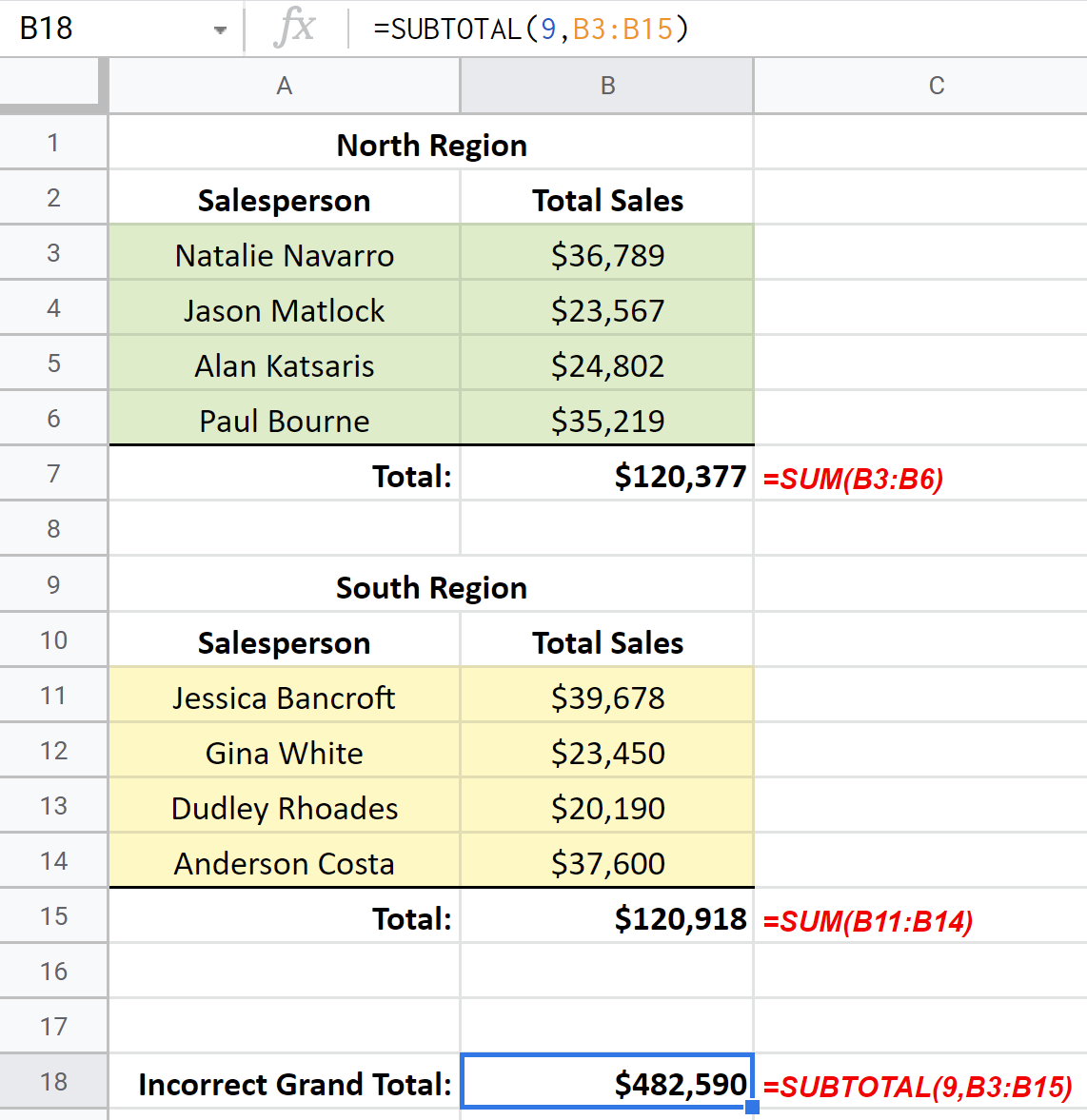Select the $36,789 cell

pos(607,253)
